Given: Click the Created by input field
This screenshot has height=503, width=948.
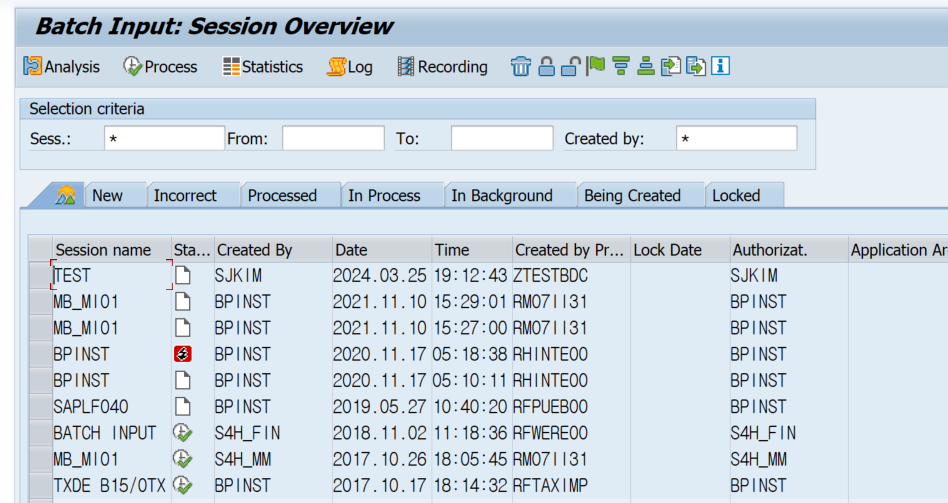Looking at the screenshot, I should (x=736, y=138).
